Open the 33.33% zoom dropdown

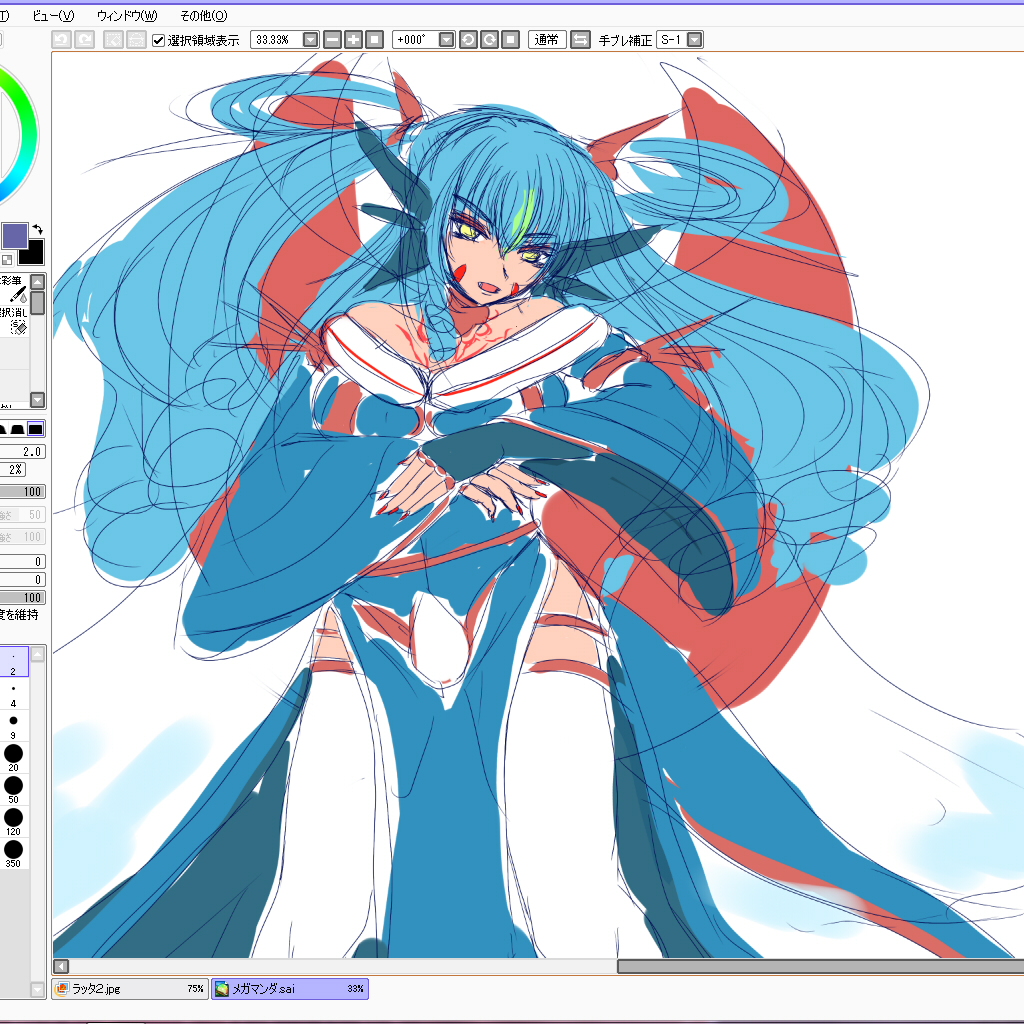coord(311,40)
